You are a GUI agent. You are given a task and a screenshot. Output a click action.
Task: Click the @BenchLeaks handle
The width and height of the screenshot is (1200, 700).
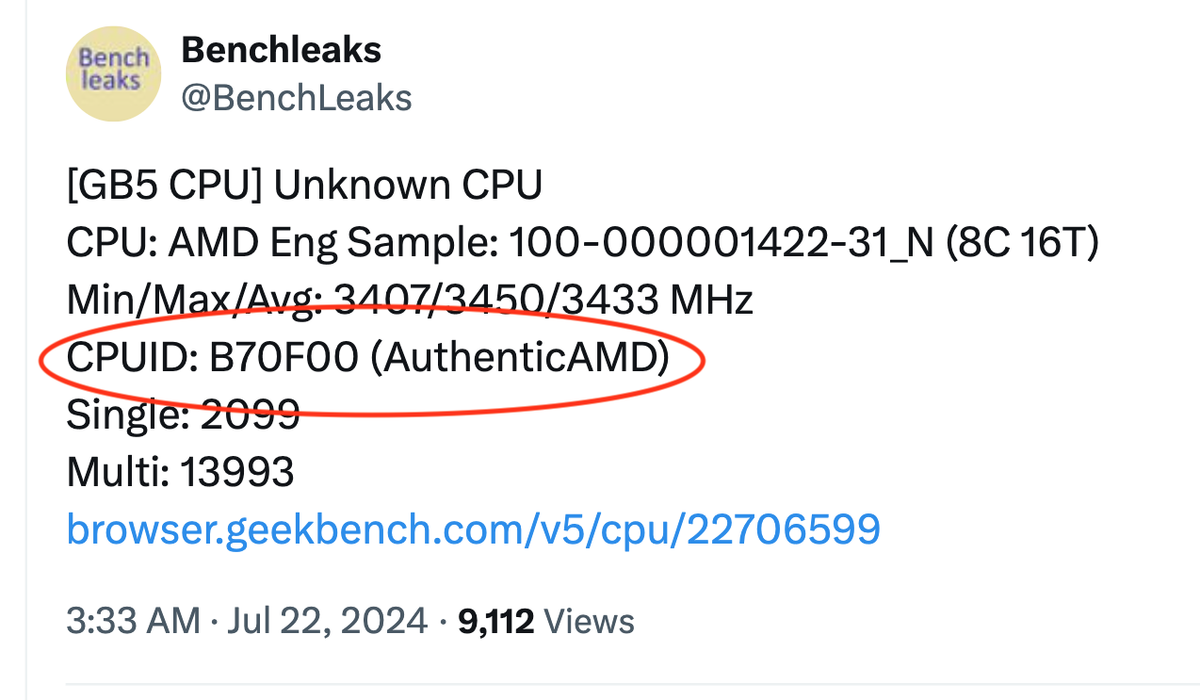pyautogui.click(x=295, y=97)
